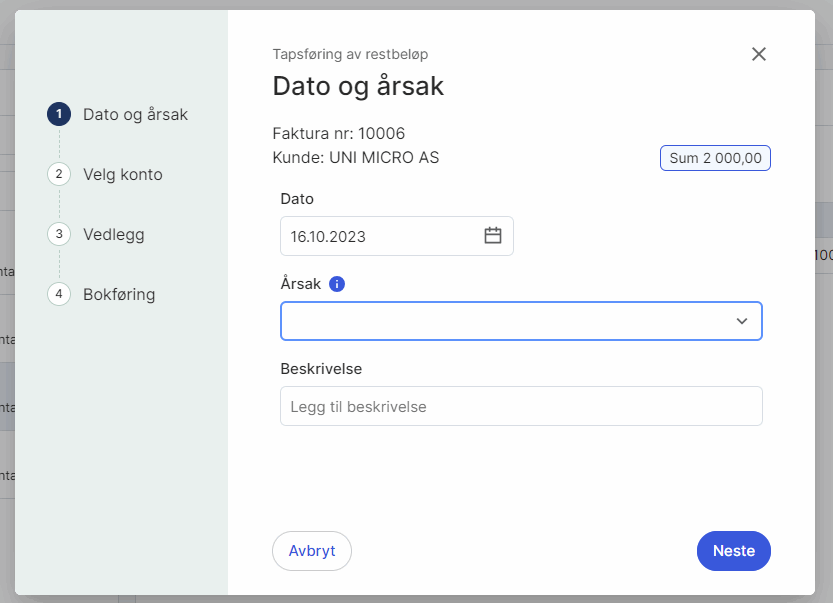Close the Tapsføring dialog with X
The width and height of the screenshot is (833, 603).
(x=759, y=54)
